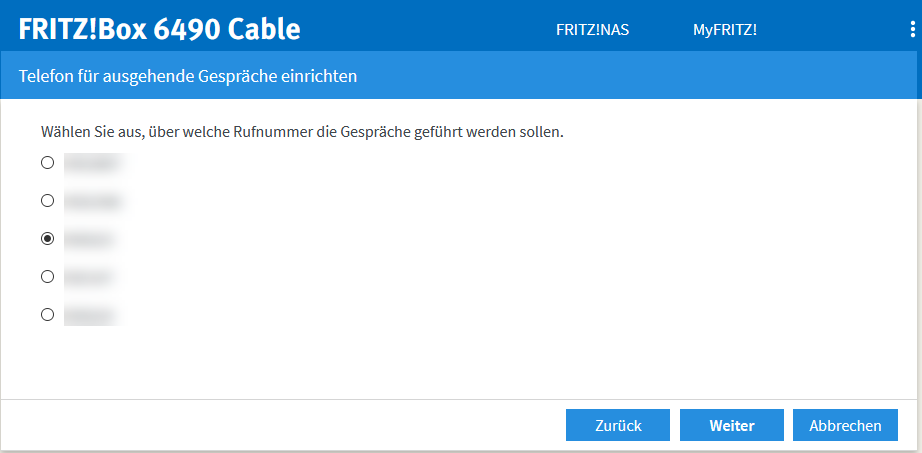The height and width of the screenshot is (453, 922).
Task: Click the heading 'Telefon für ausgehende Gespräche einrichten'
Action: click(x=188, y=75)
